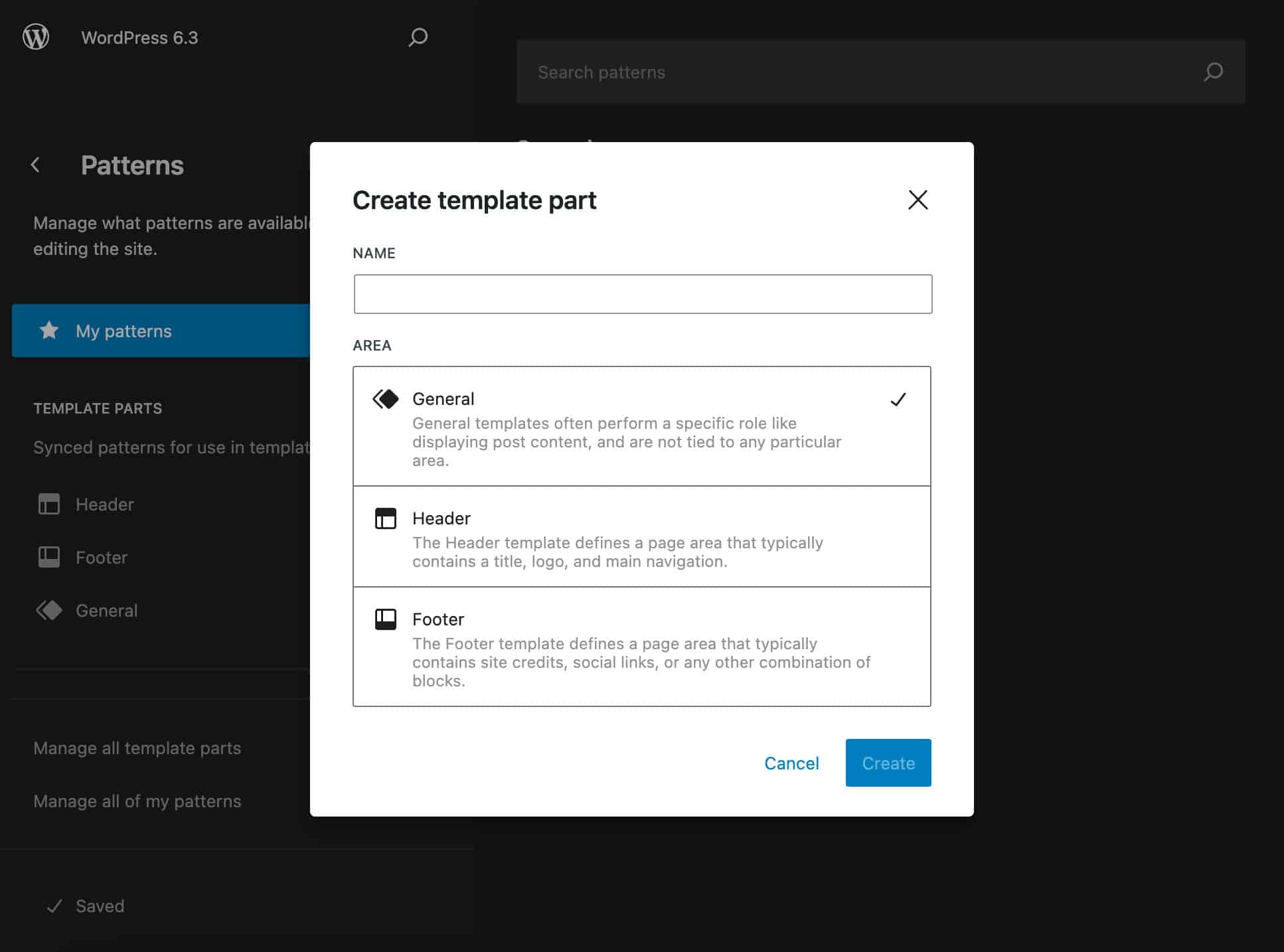Click the Cancel button

tap(791, 762)
